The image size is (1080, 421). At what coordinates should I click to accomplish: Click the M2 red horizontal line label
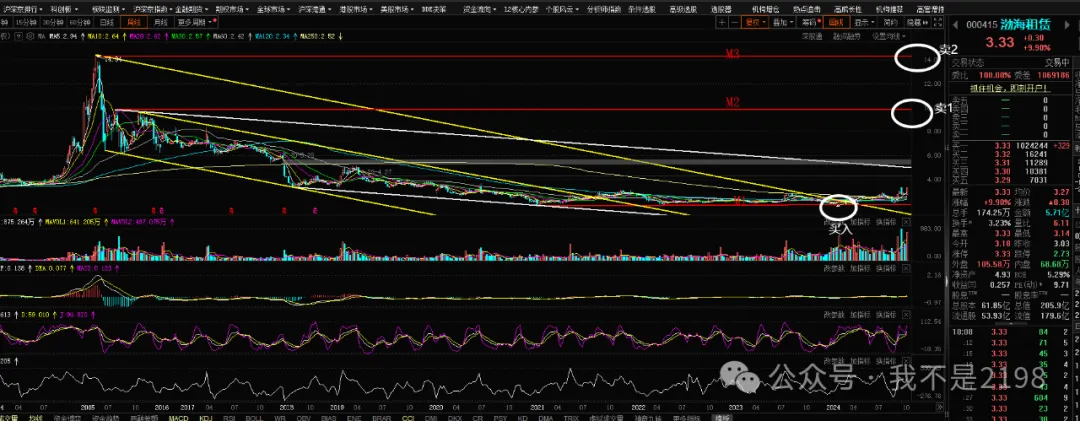pos(732,101)
